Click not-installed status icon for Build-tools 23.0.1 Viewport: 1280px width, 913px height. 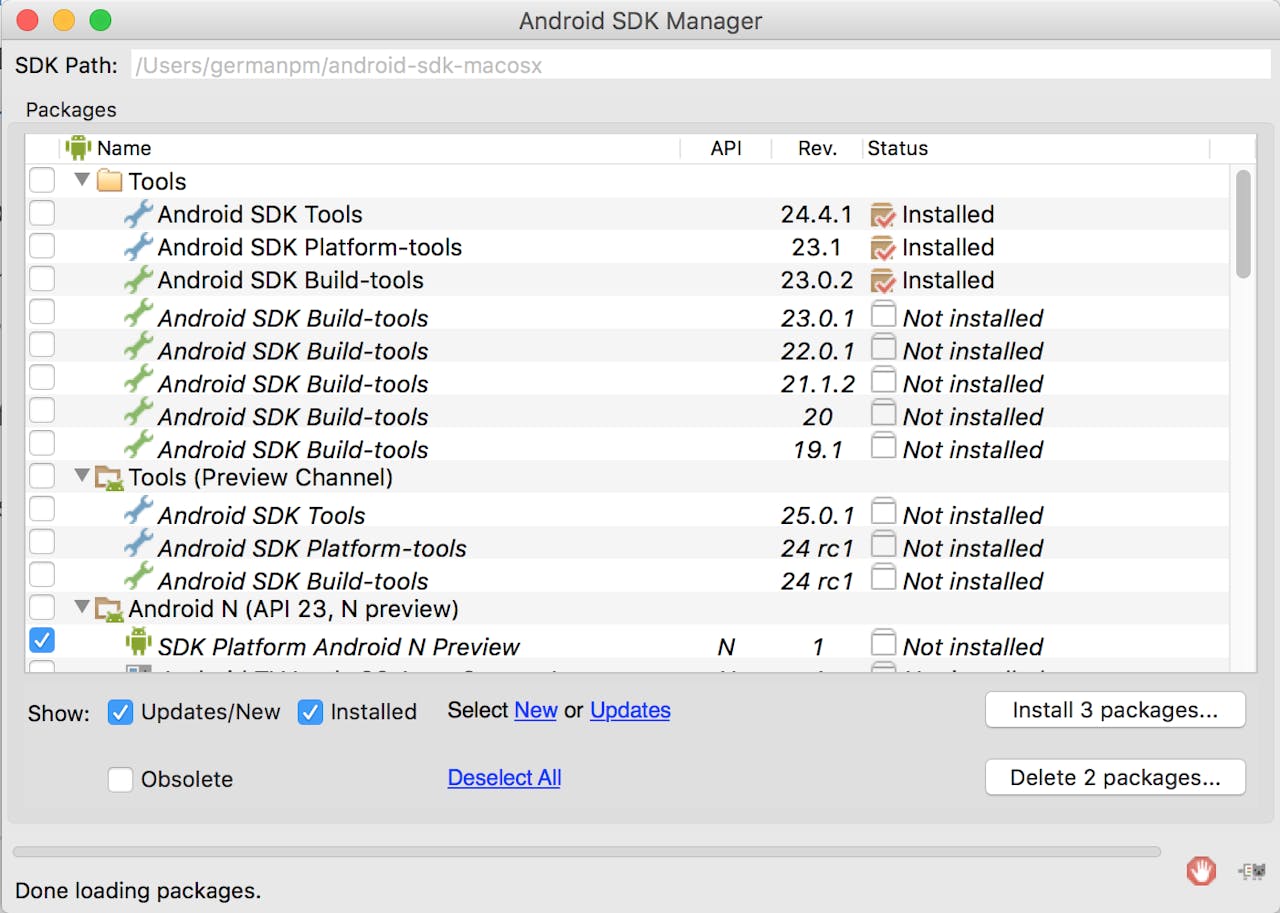pos(883,315)
